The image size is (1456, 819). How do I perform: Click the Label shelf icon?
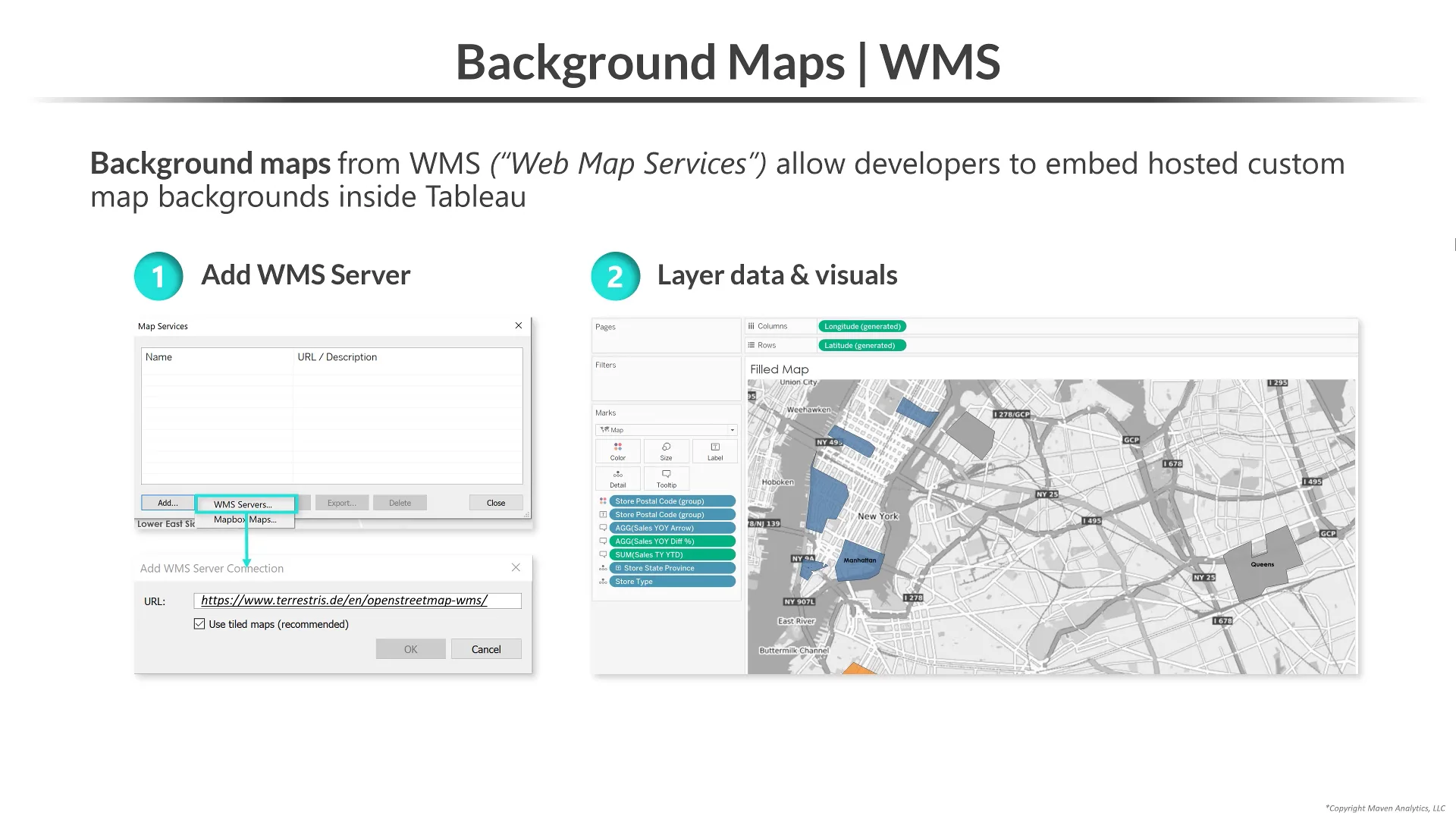click(x=714, y=451)
